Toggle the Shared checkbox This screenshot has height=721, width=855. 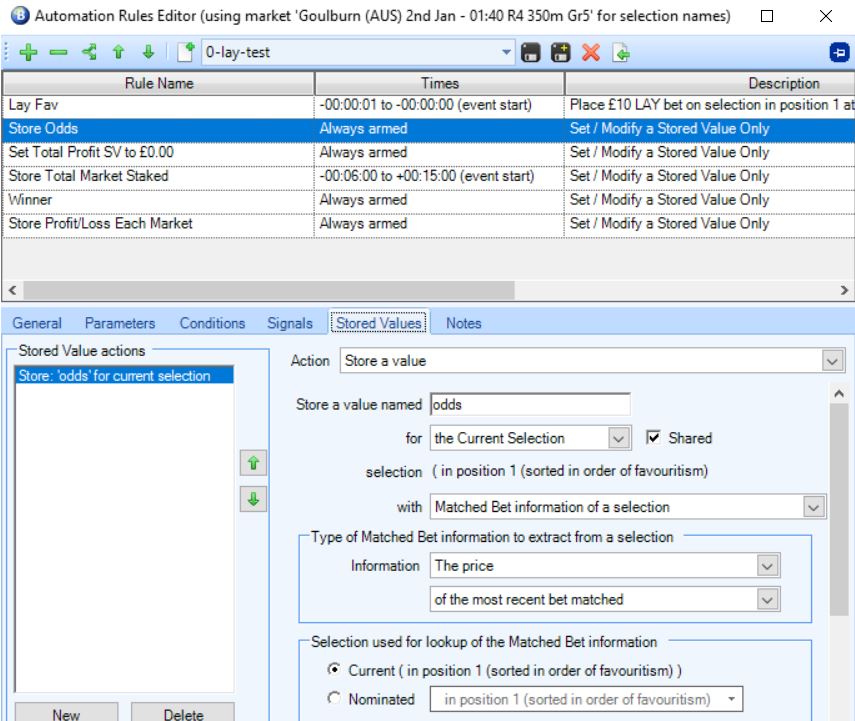[x=653, y=438]
